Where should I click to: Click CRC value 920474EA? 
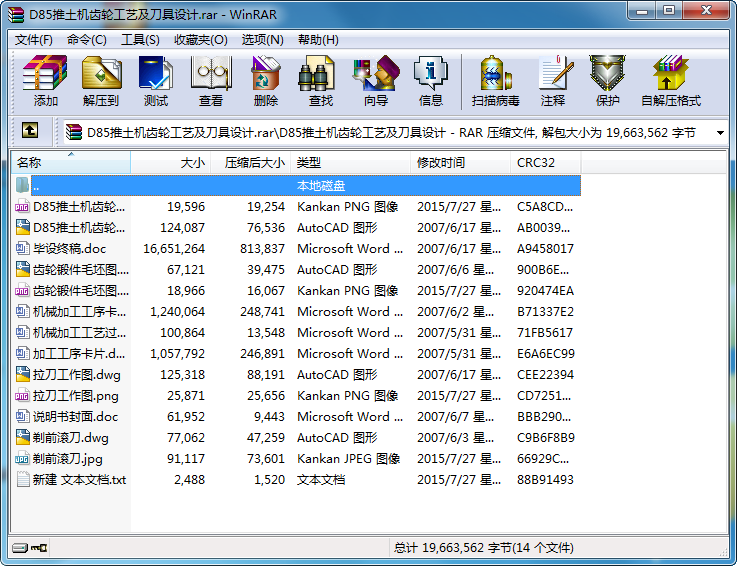[x=545, y=291]
